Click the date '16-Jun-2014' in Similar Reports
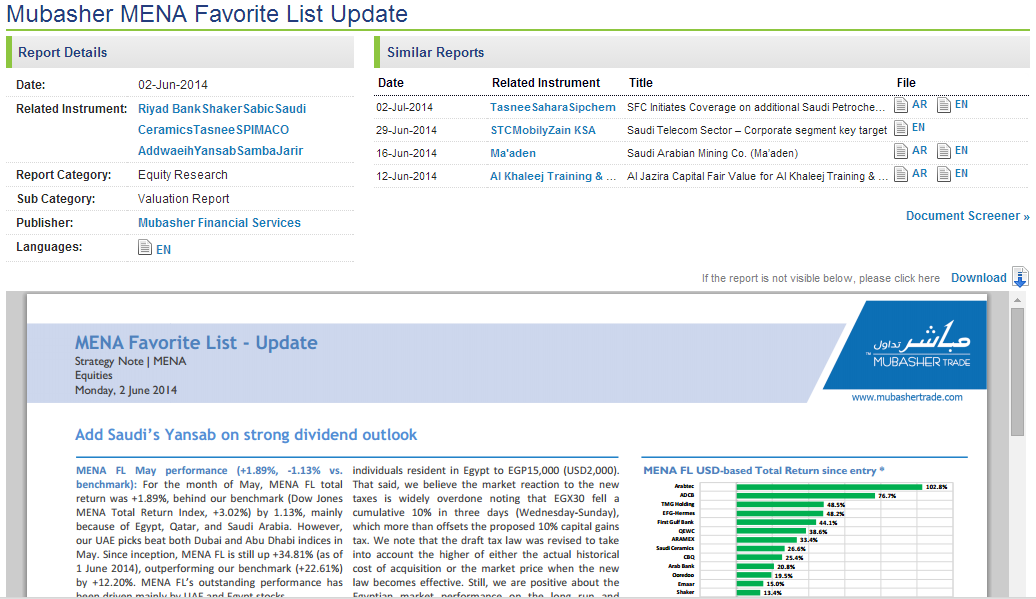Image resolution: width=1036 pixels, height=599 pixels. 406,153
